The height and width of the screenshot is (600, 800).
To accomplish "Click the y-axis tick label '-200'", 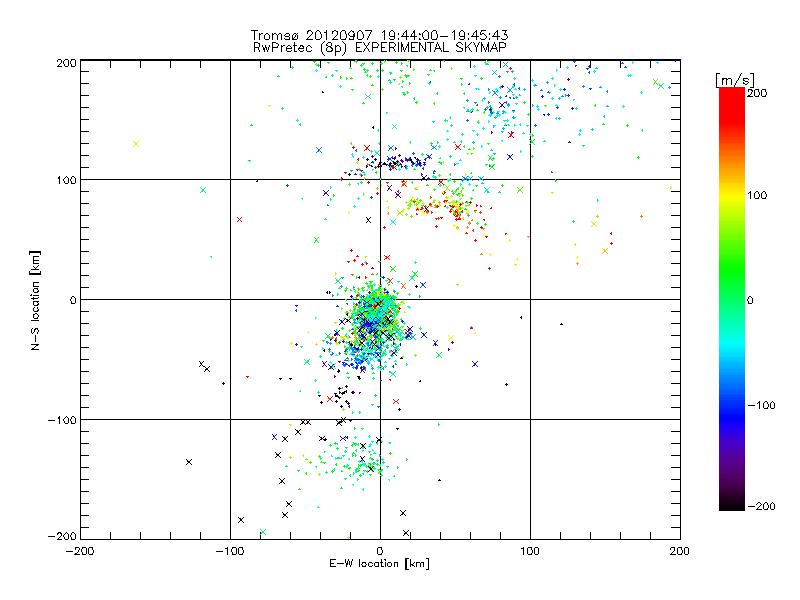I will click(x=62, y=536).
